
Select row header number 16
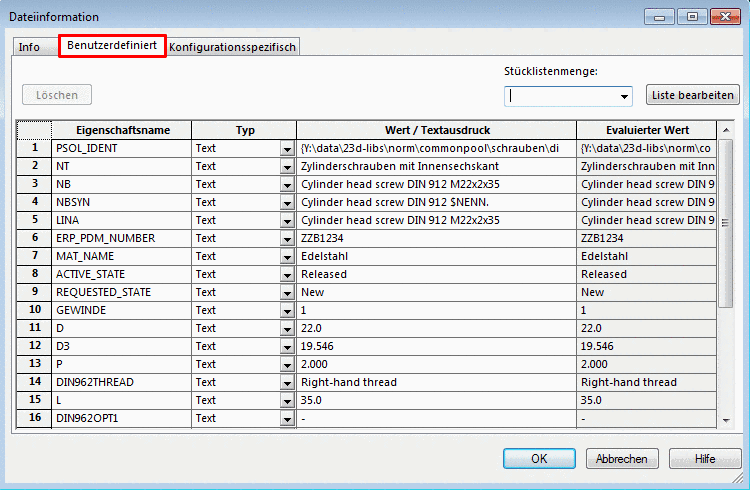pyautogui.click(x=34, y=418)
